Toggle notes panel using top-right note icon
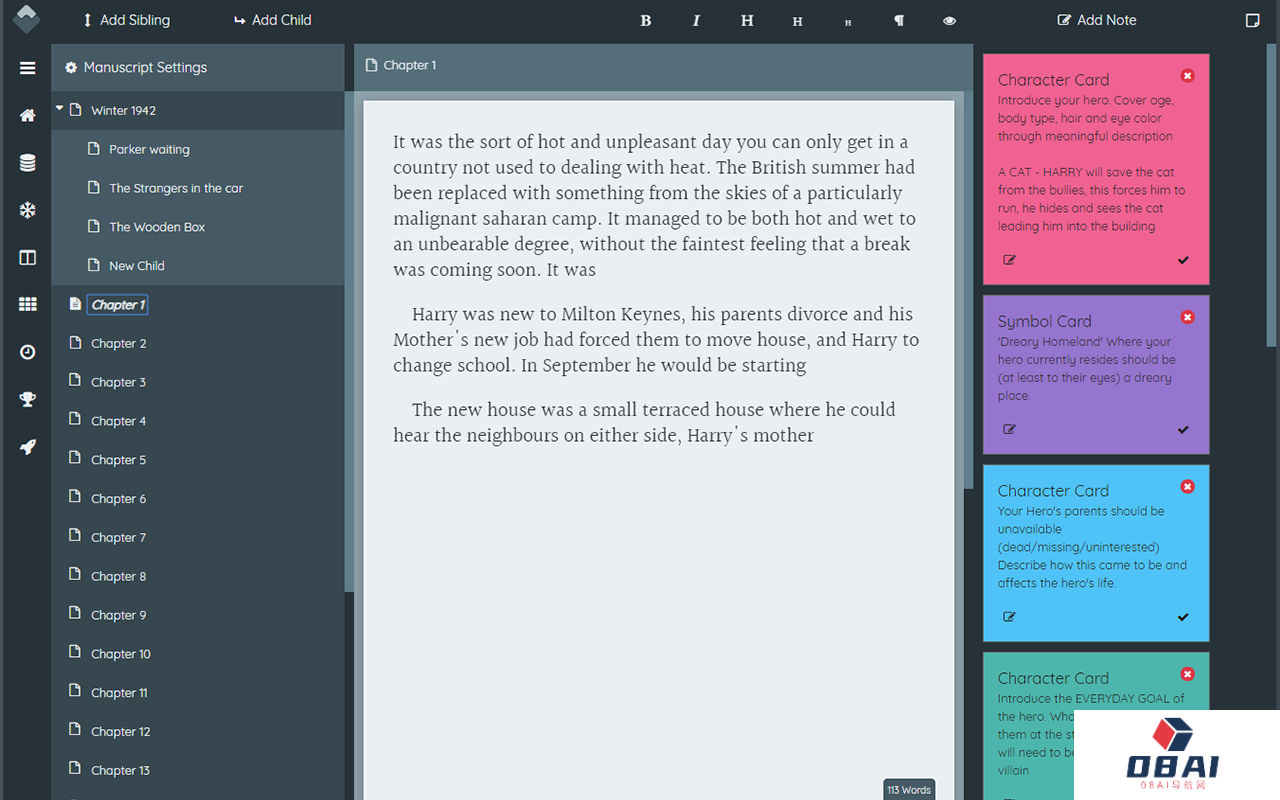1280x800 pixels. pyautogui.click(x=1252, y=20)
